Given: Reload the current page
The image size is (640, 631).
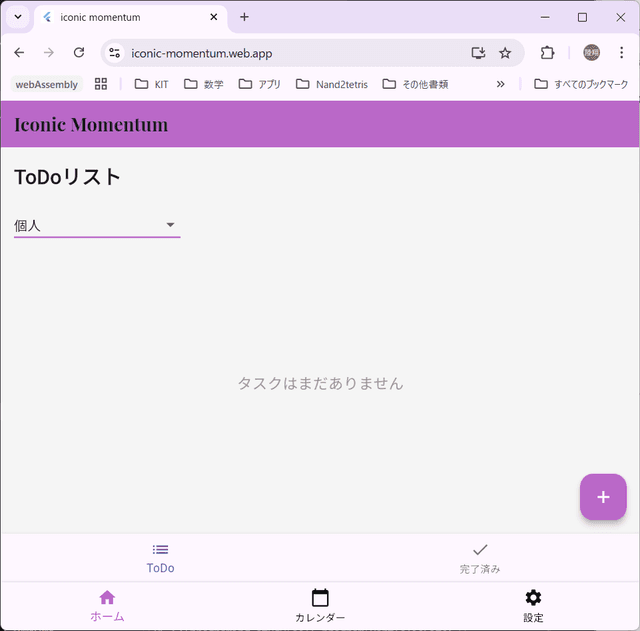Looking at the screenshot, I should coord(79,53).
